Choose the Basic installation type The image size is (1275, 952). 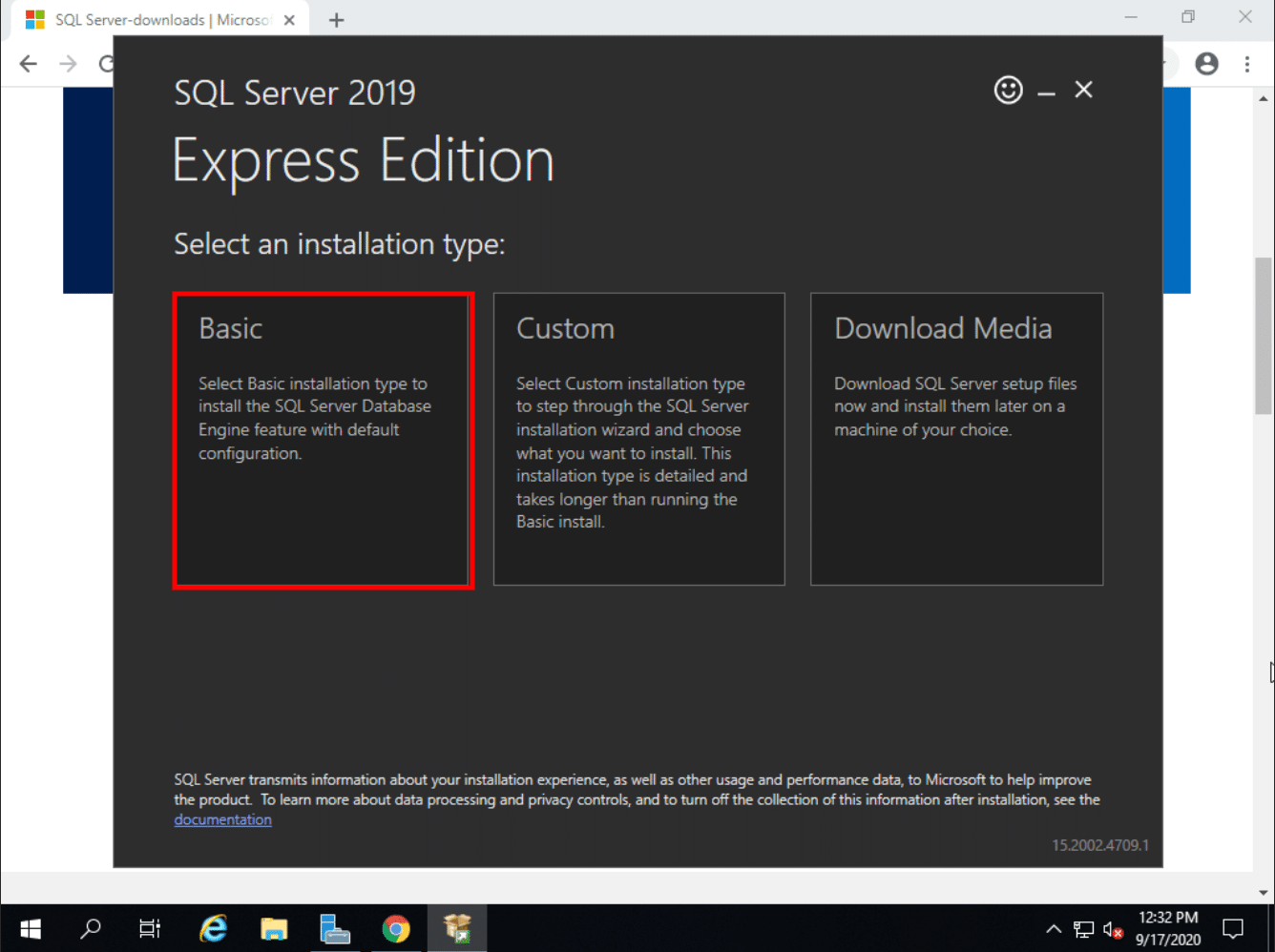point(323,440)
